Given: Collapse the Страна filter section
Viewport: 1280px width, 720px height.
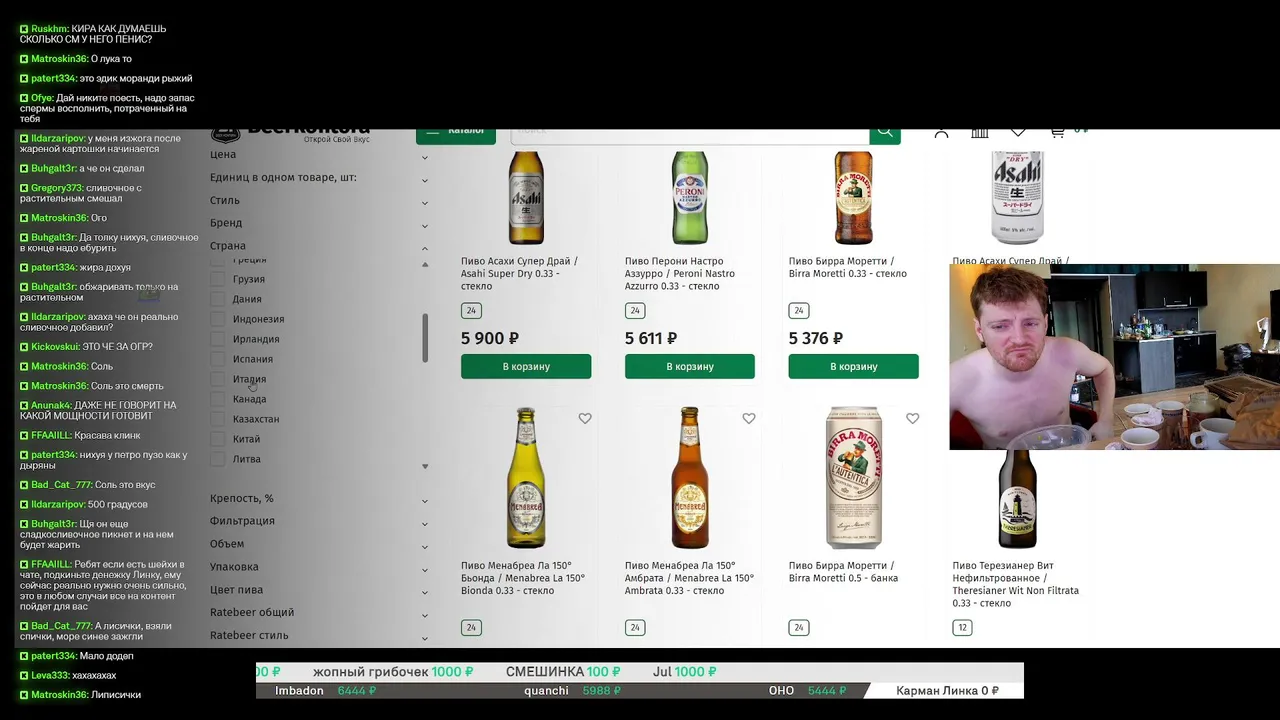Looking at the screenshot, I should coord(319,246).
